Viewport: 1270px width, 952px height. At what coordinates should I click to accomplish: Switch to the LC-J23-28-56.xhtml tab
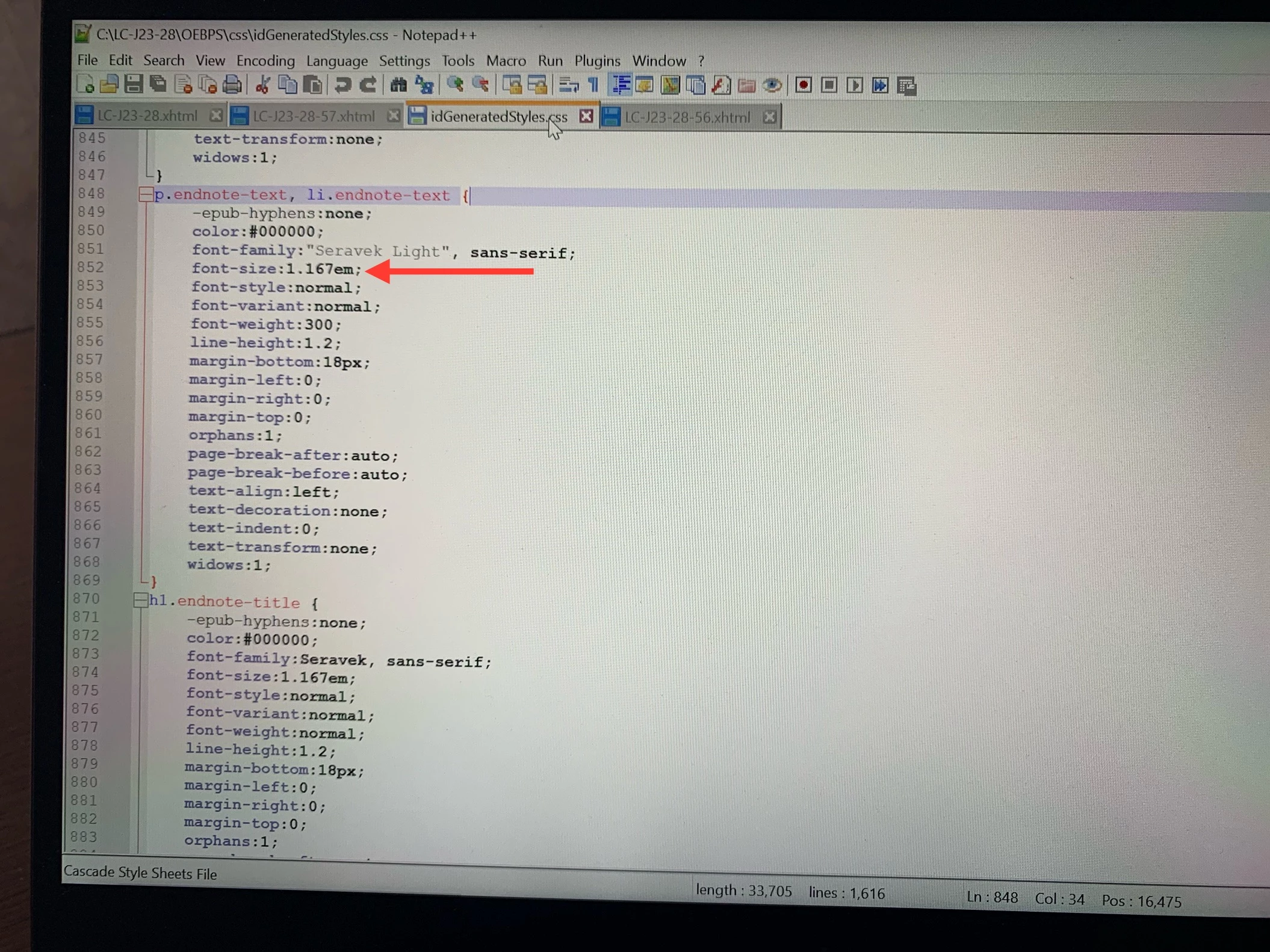pos(687,117)
